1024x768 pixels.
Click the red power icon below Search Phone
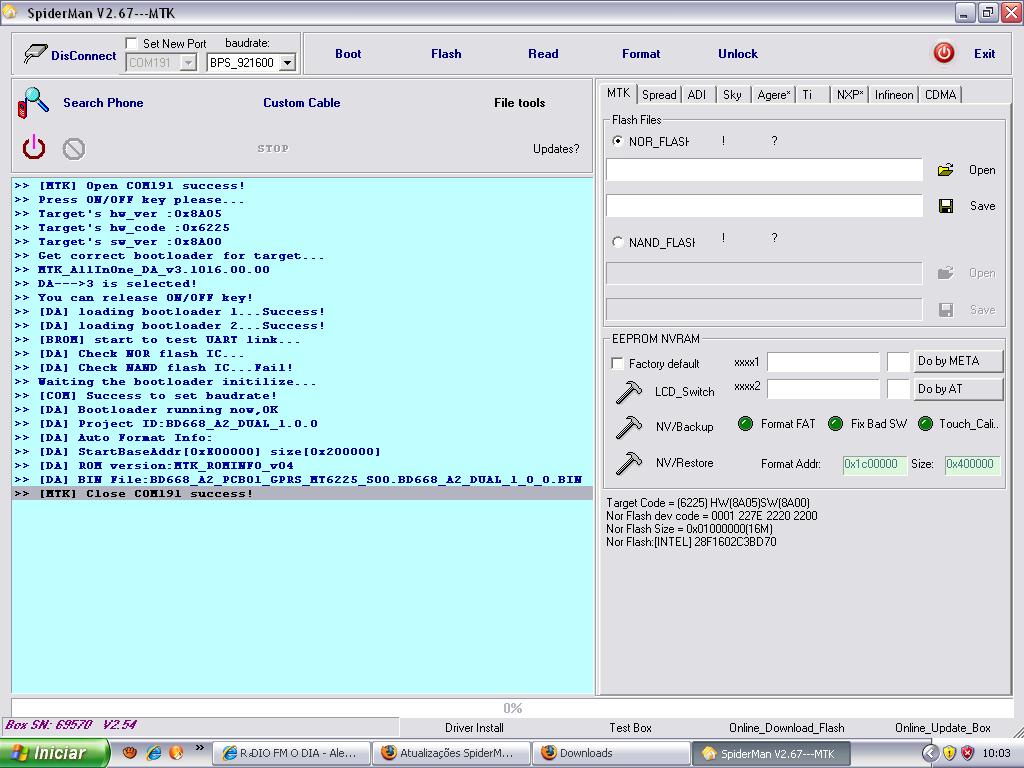(x=34, y=148)
